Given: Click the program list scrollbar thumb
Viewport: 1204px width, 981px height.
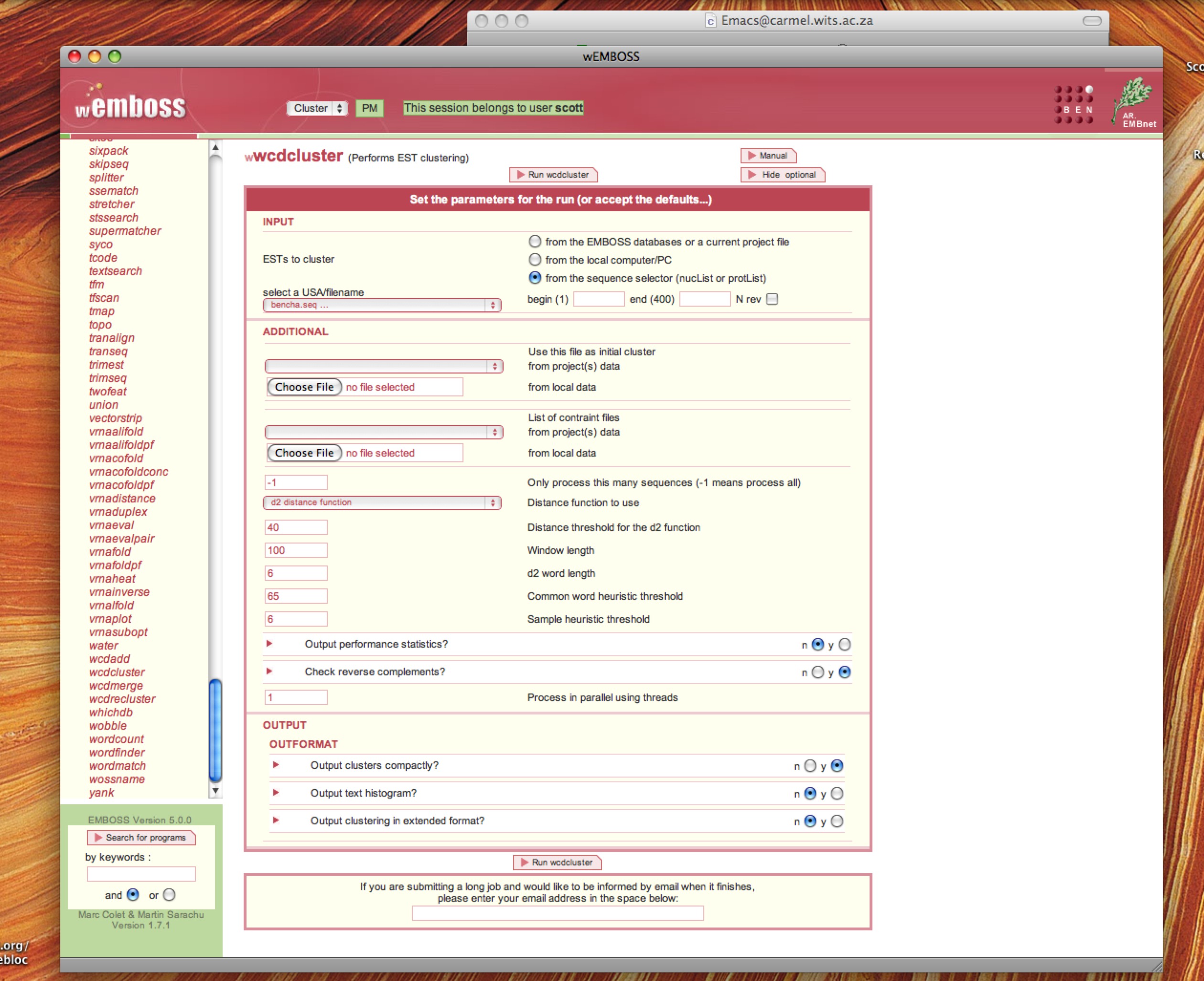Looking at the screenshot, I should pyautogui.click(x=215, y=730).
